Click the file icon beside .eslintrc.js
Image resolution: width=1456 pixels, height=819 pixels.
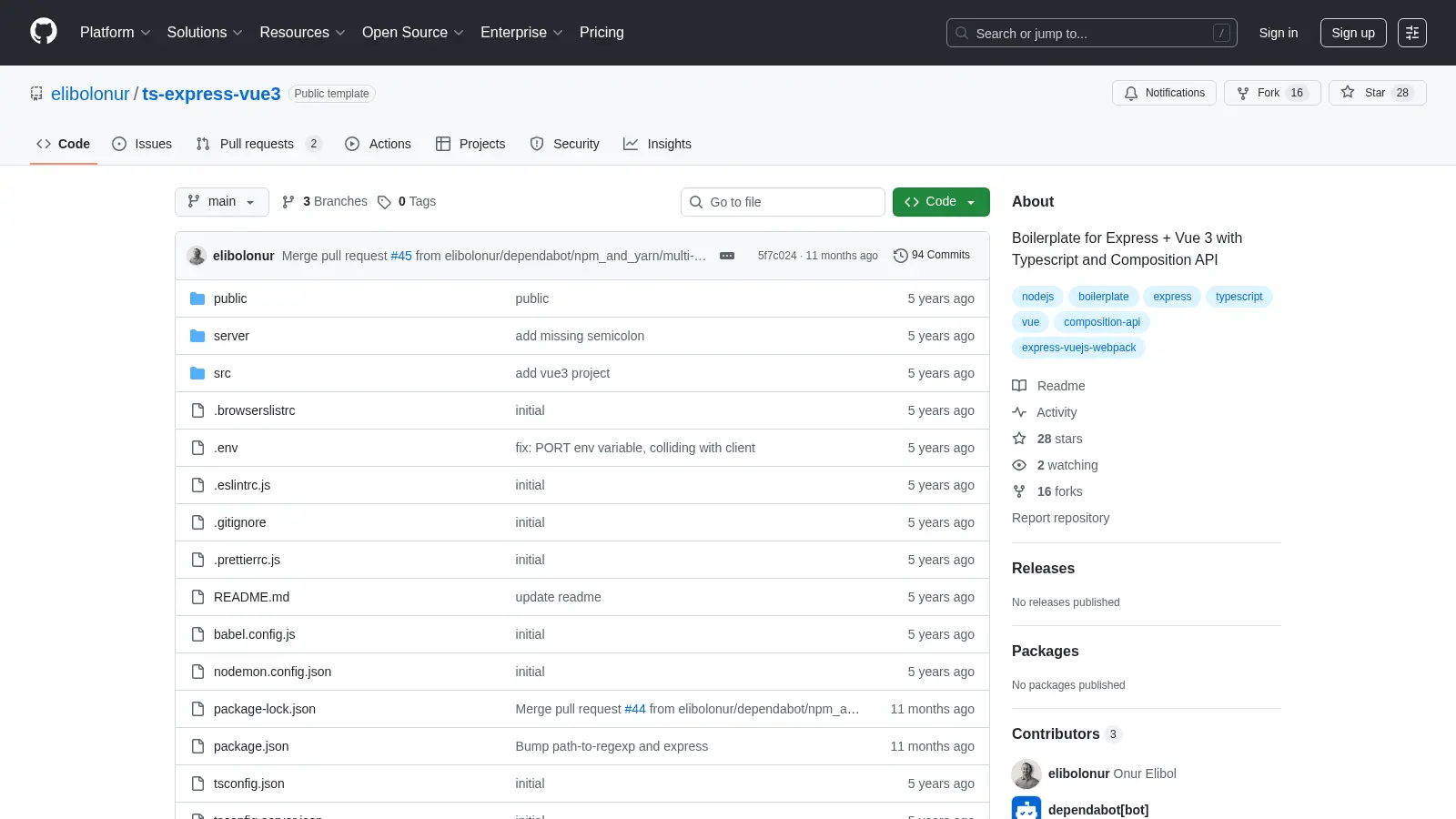[x=197, y=485]
